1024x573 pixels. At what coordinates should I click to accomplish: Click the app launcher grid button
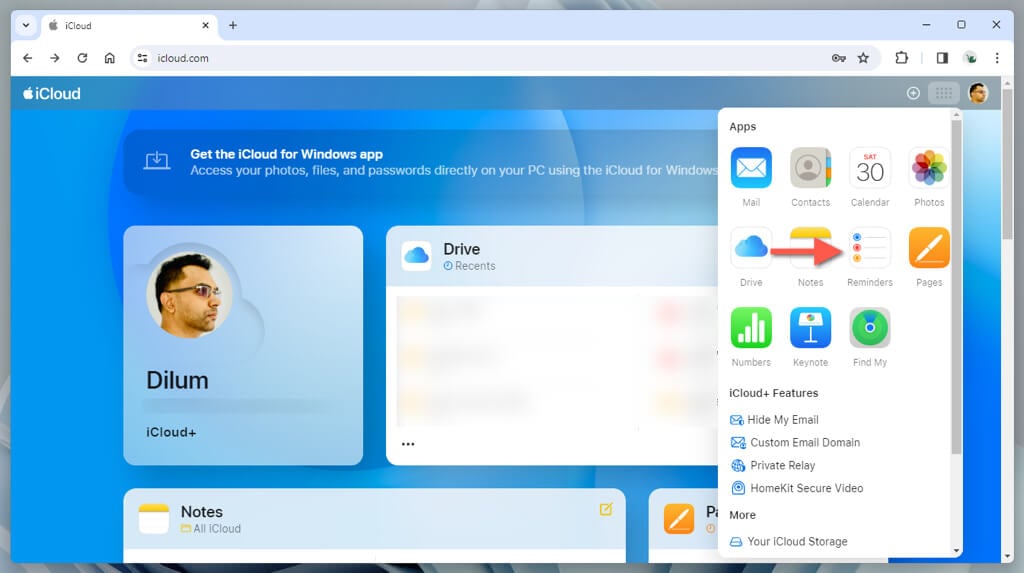point(944,93)
